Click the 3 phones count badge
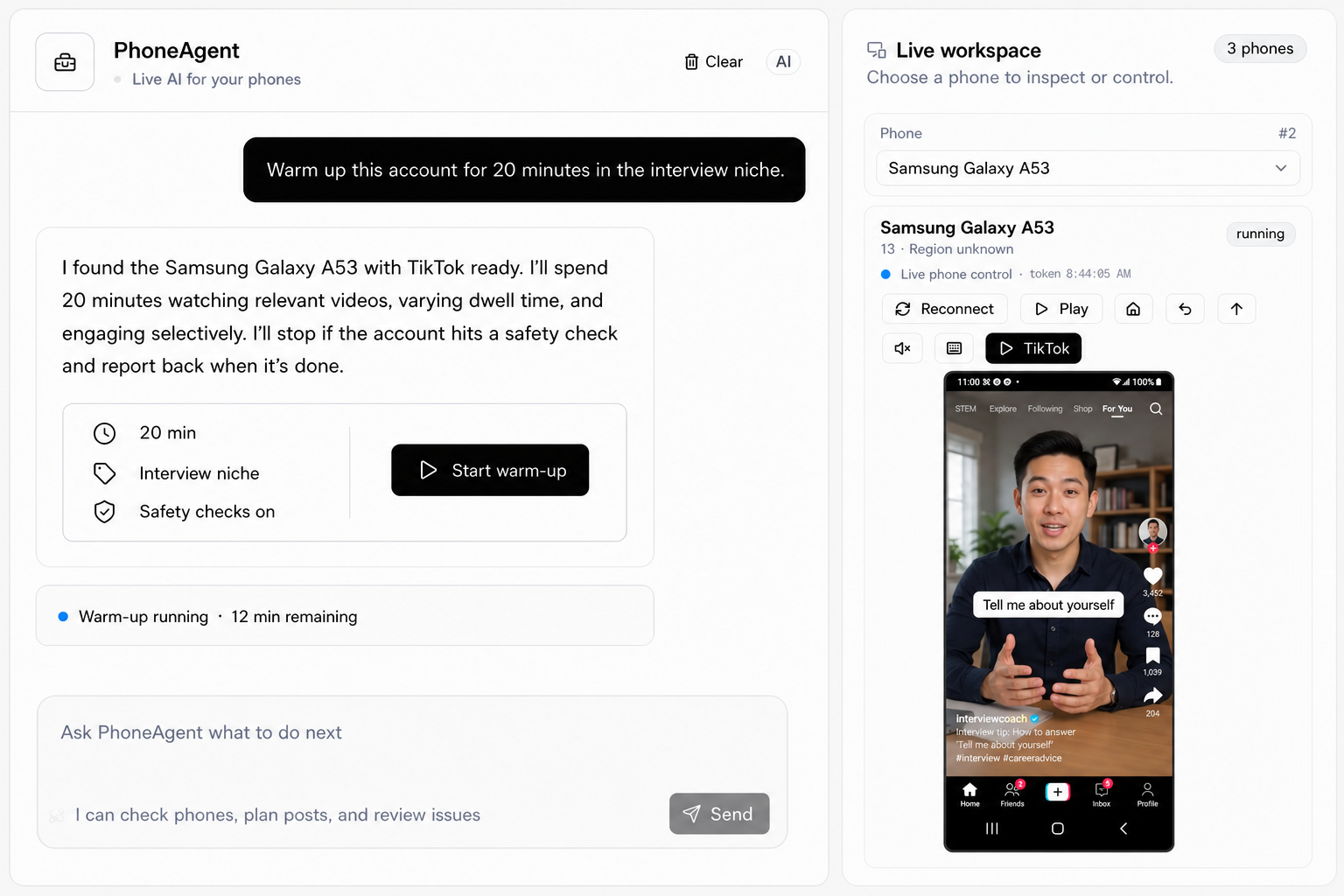 (1260, 49)
